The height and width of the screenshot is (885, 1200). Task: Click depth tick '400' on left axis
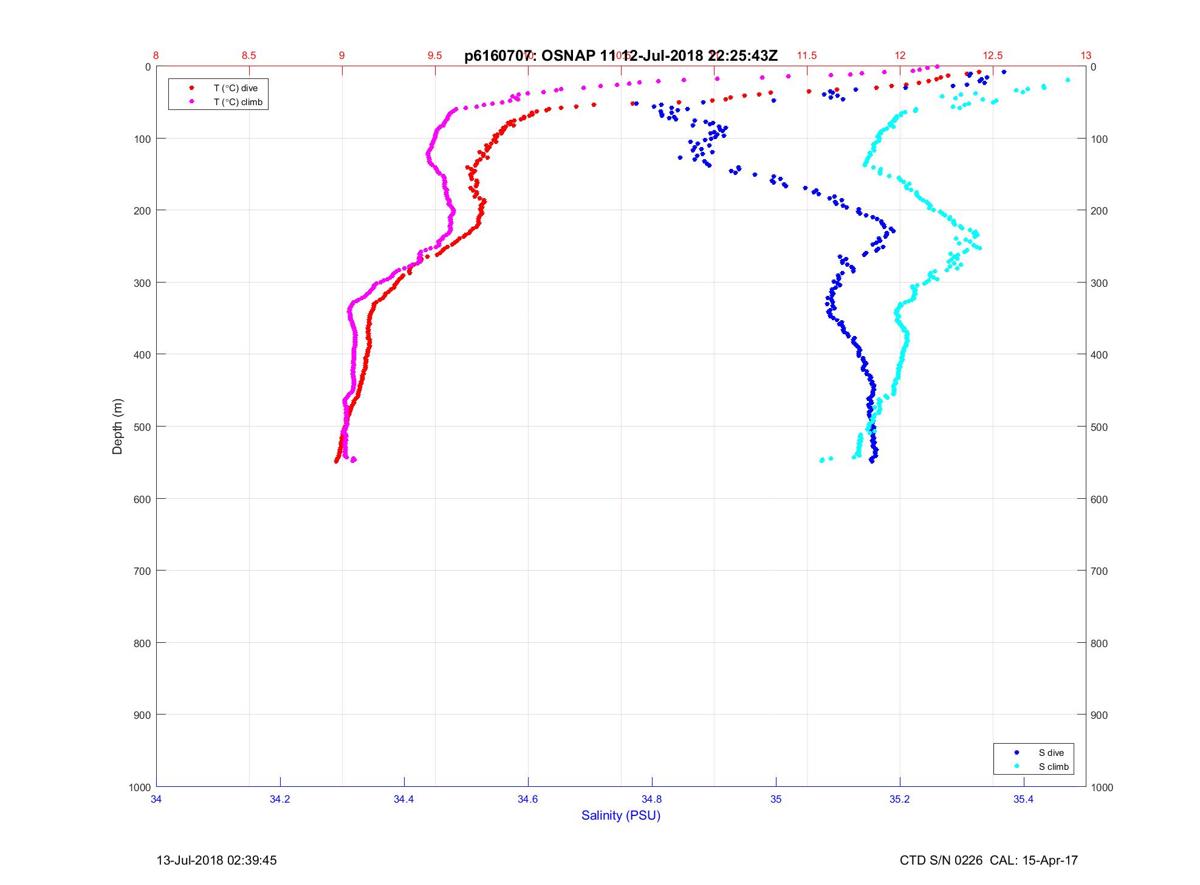tap(141, 355)
